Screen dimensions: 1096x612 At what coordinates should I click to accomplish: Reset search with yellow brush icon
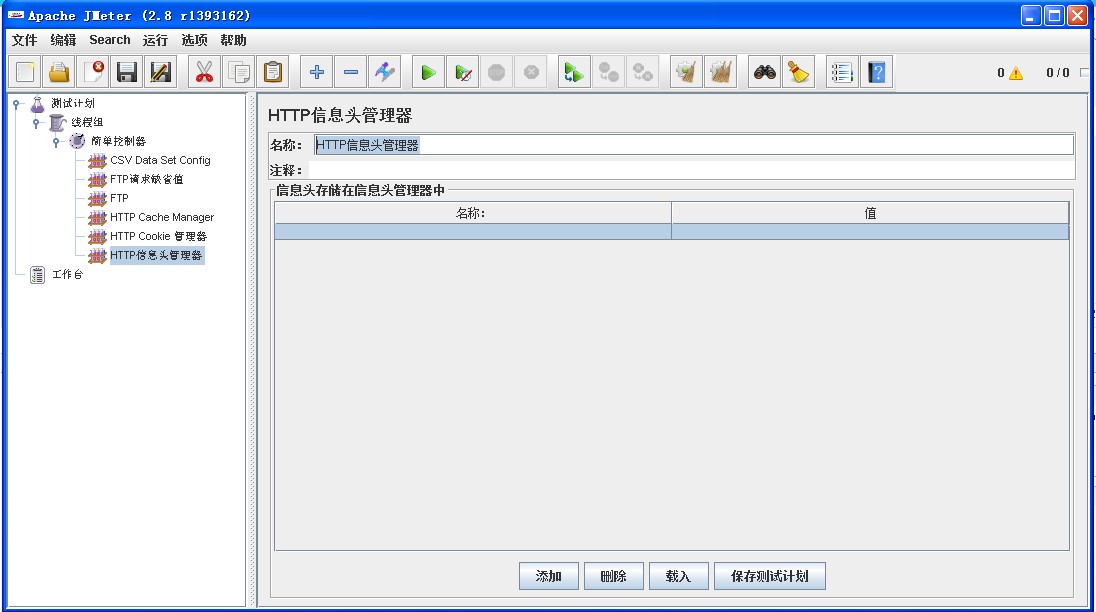coord(798,72)
